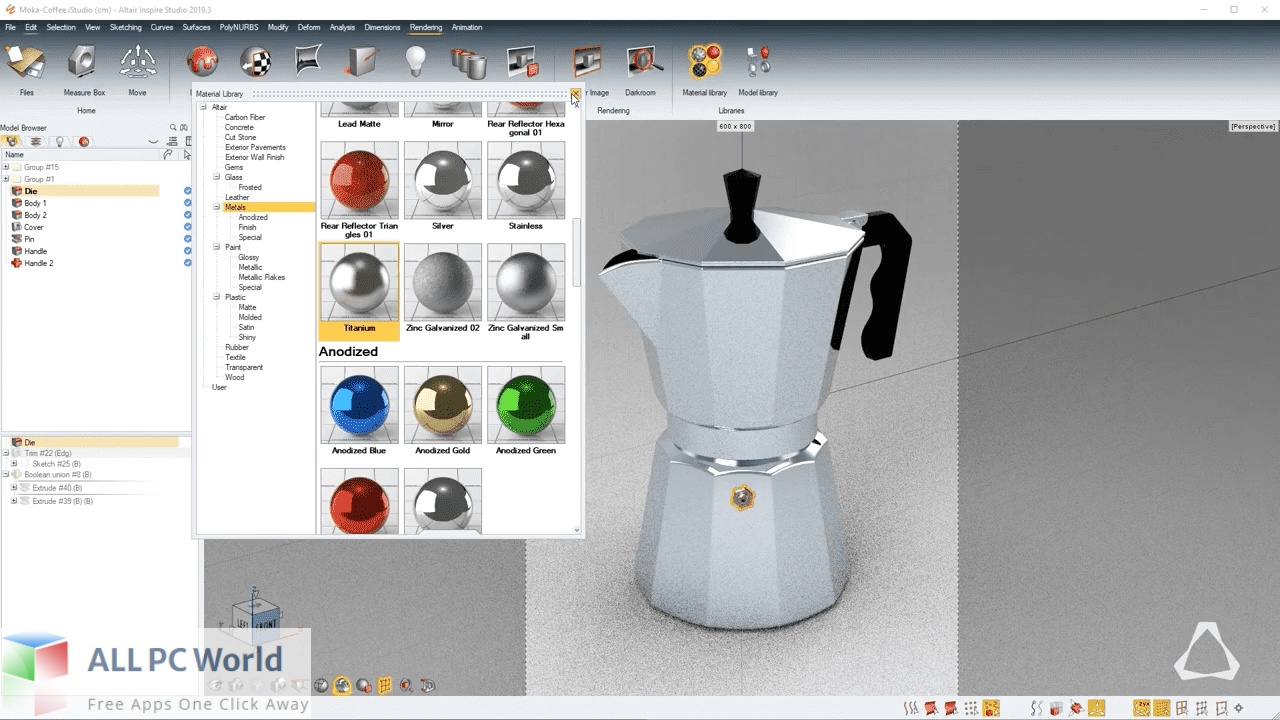
Task: Click the diamond snap icon at status bar end
Action: [1238, 708]
